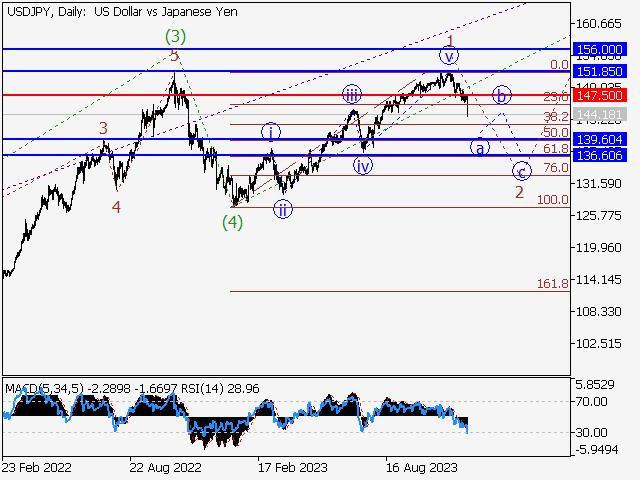Click the gray 144.181 current price label

[599, 115]
